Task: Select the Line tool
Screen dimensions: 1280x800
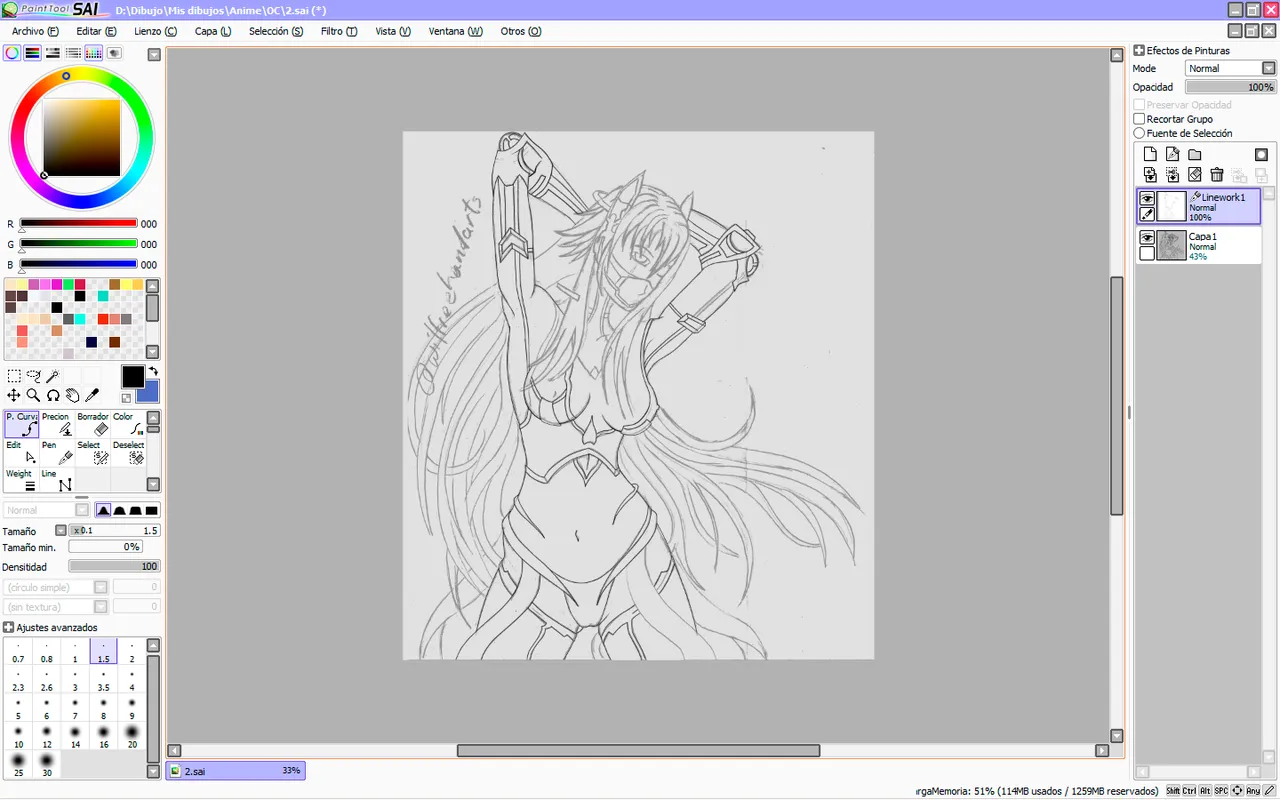Action: click(x=58, y=480)
